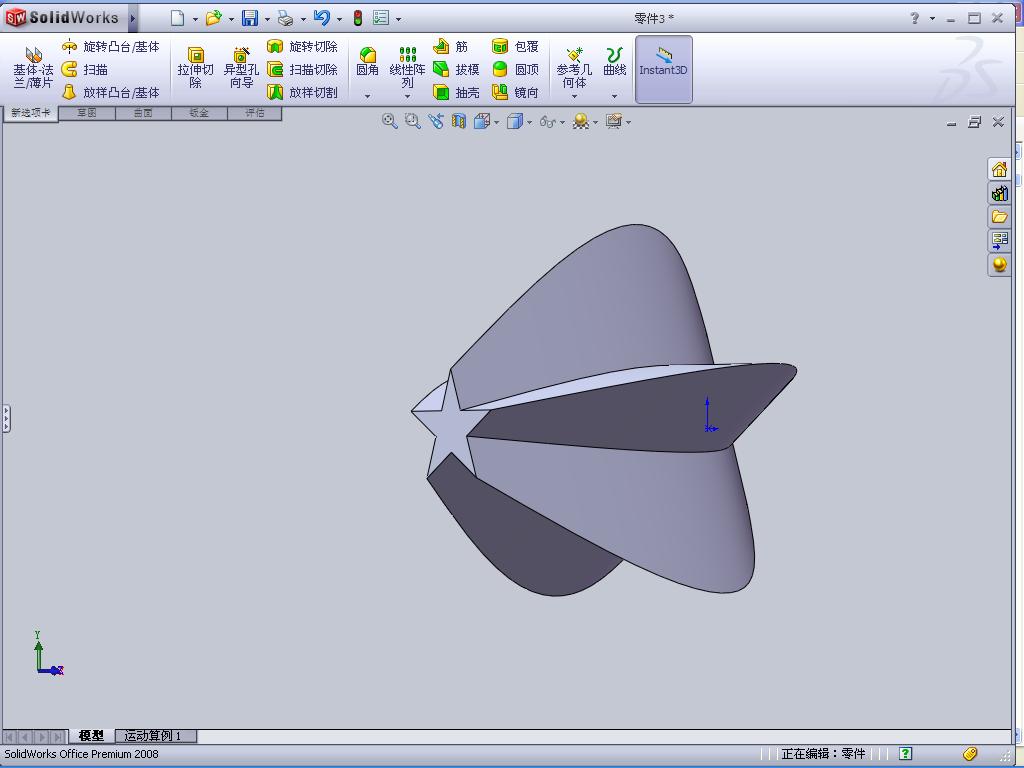Screen dimensions: 1024x768
Task: Toggle the Instant3D button
Action: [663, 69]
